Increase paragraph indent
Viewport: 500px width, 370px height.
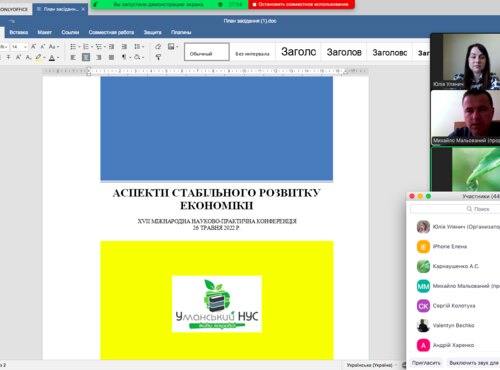(124, 47)
